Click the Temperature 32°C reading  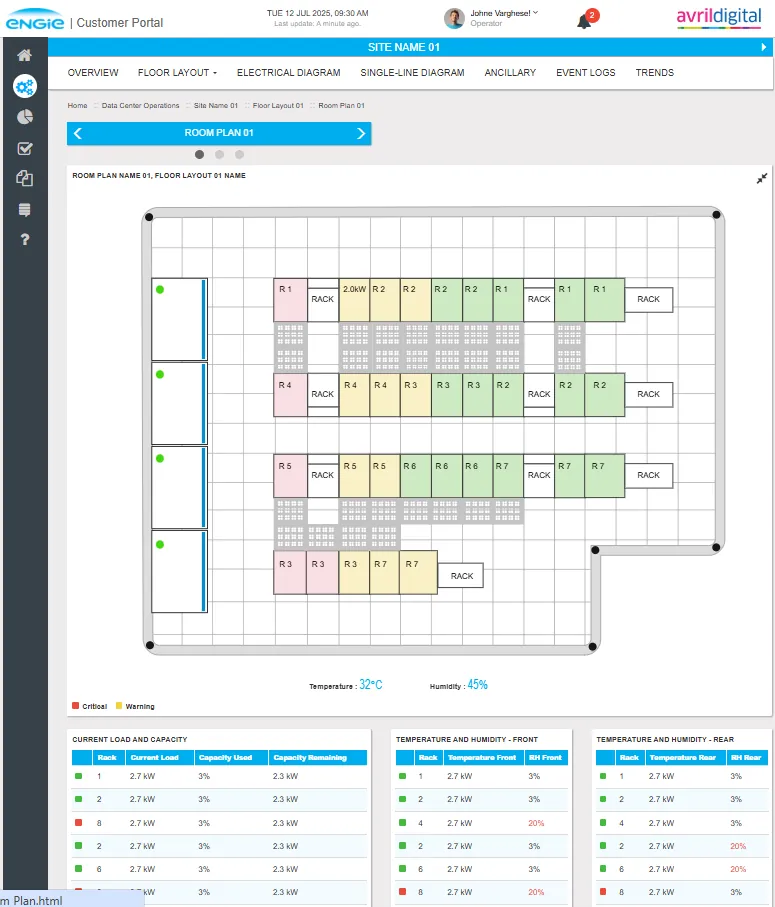[x=346, y=685]
